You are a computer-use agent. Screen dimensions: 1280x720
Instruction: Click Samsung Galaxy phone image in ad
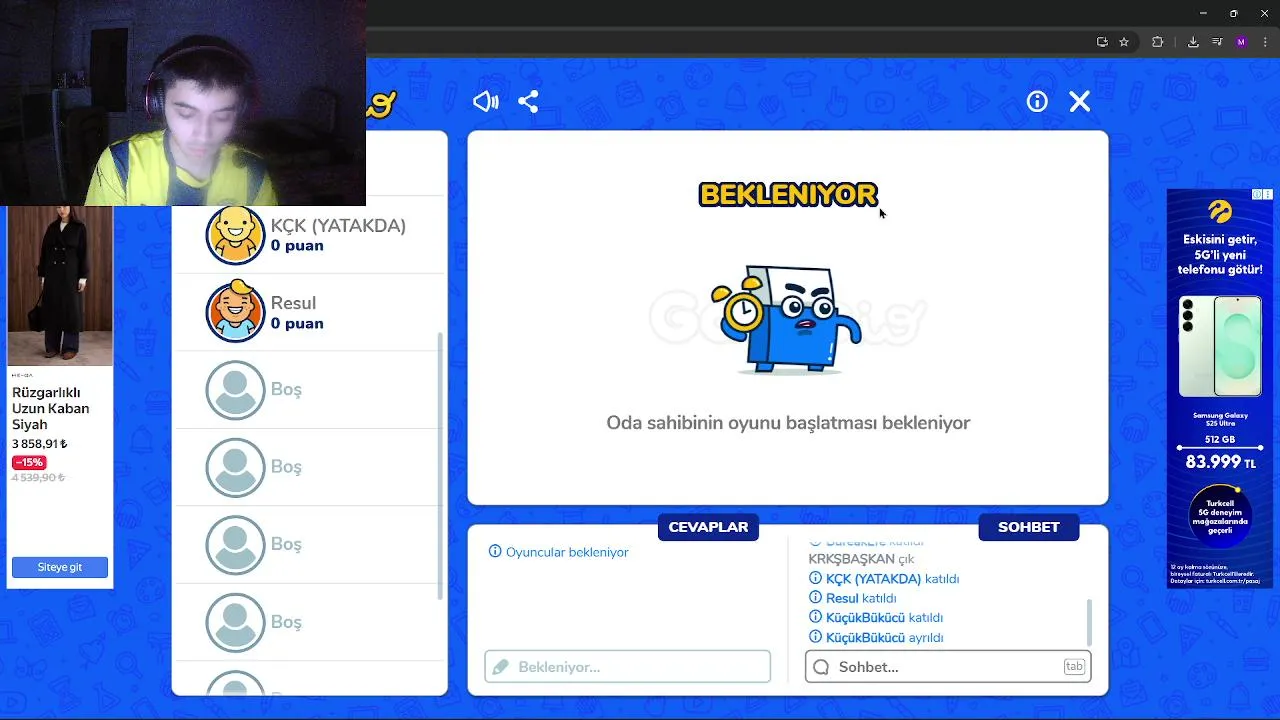[1220, 346]
